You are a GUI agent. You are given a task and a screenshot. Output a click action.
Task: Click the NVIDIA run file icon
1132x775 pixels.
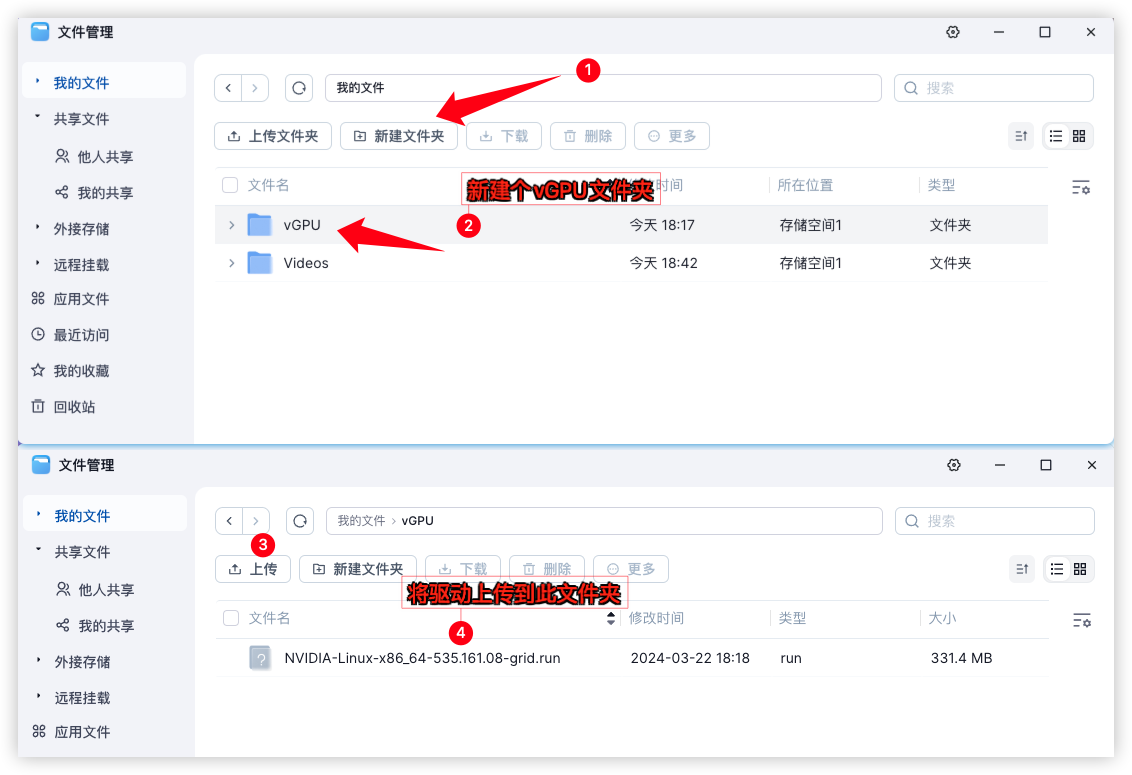pos(260,658)
